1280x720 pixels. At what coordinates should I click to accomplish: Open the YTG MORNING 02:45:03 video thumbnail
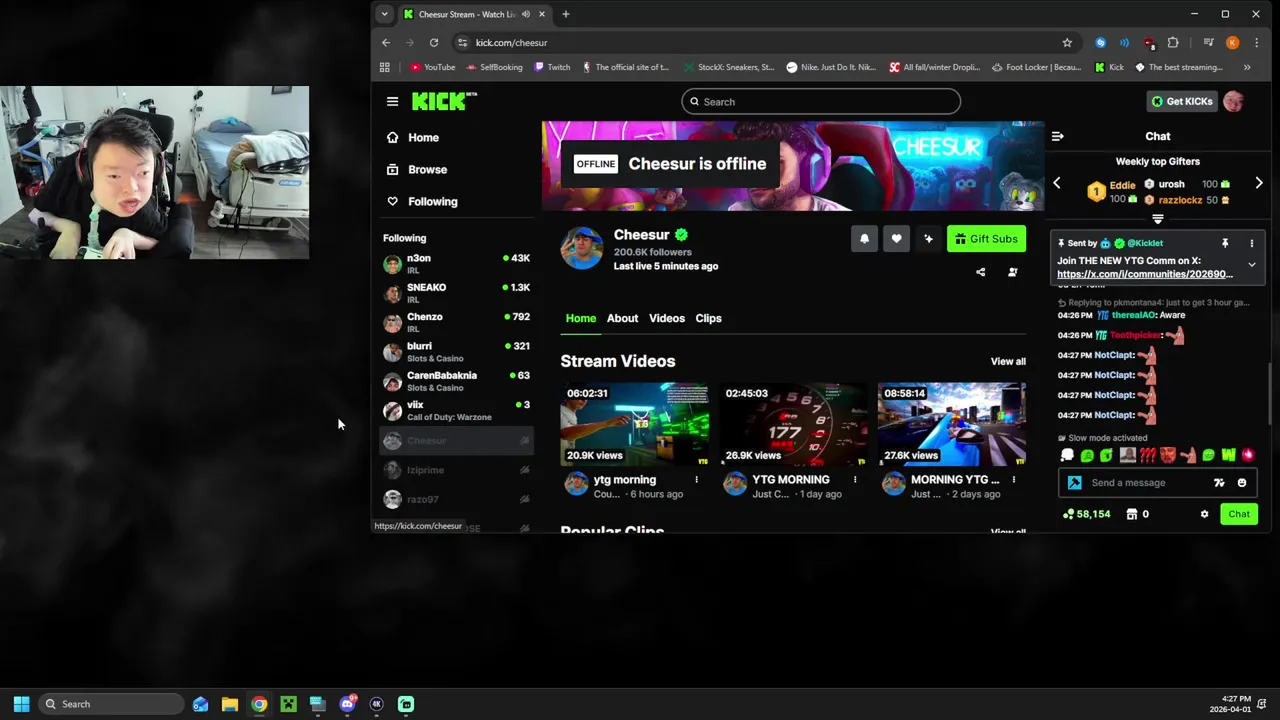coord(793,424)
